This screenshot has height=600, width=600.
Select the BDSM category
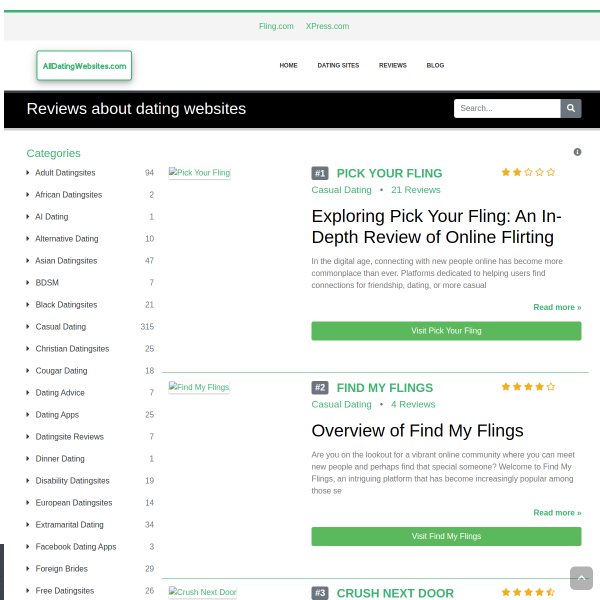click(x=47, y=282)
